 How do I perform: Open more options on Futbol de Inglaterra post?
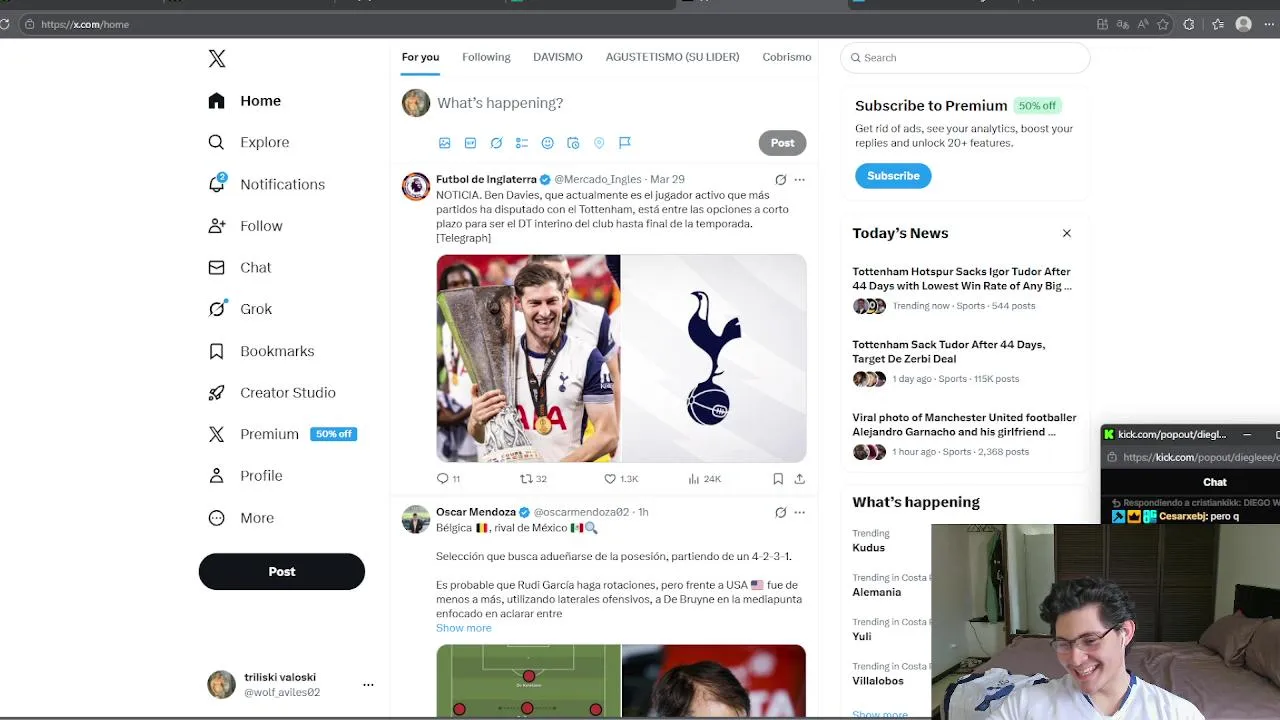tap(799, 180)
